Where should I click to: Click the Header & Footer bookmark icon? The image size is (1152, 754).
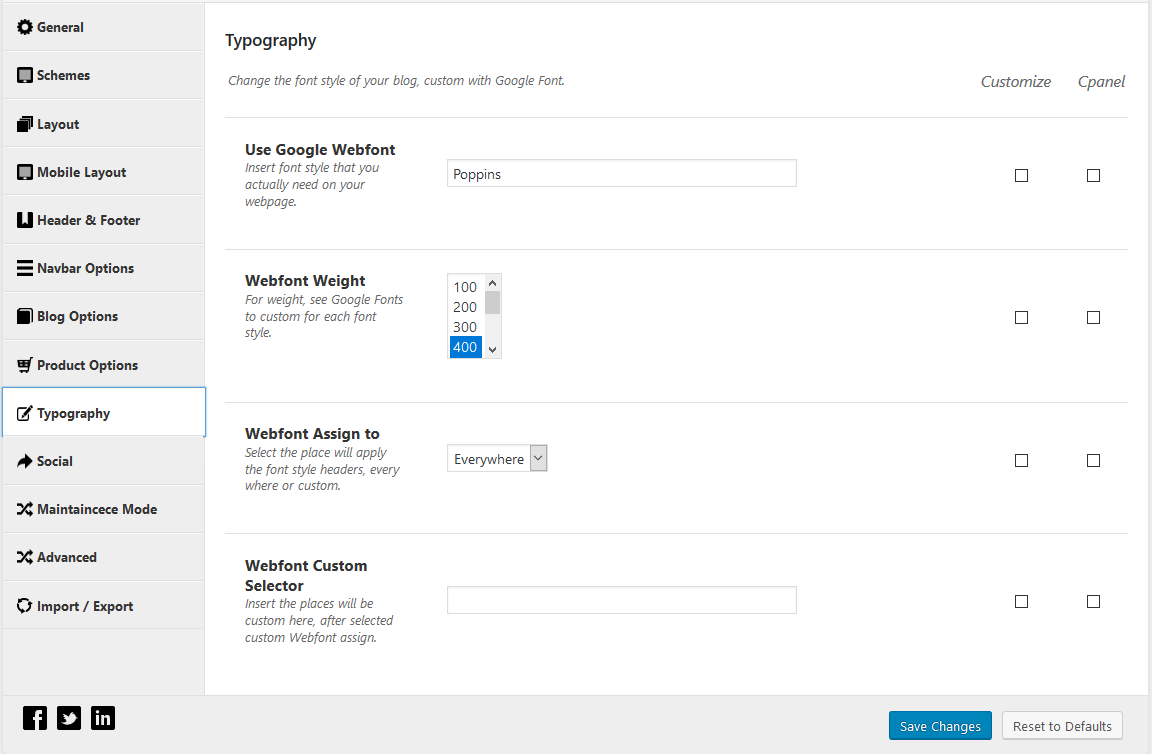click(25, 220)
